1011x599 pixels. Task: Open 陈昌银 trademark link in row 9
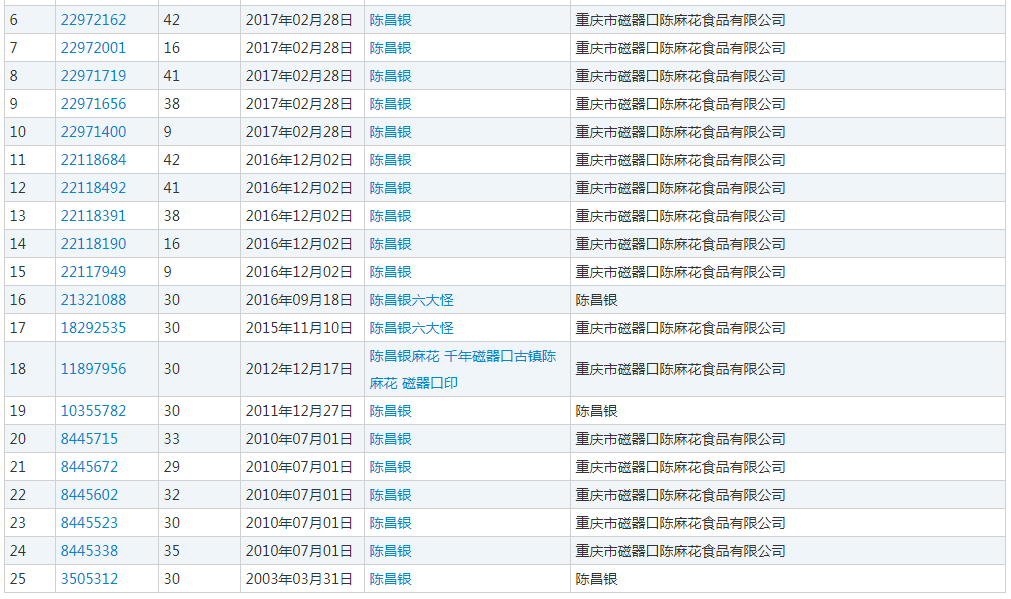[391, 104]
